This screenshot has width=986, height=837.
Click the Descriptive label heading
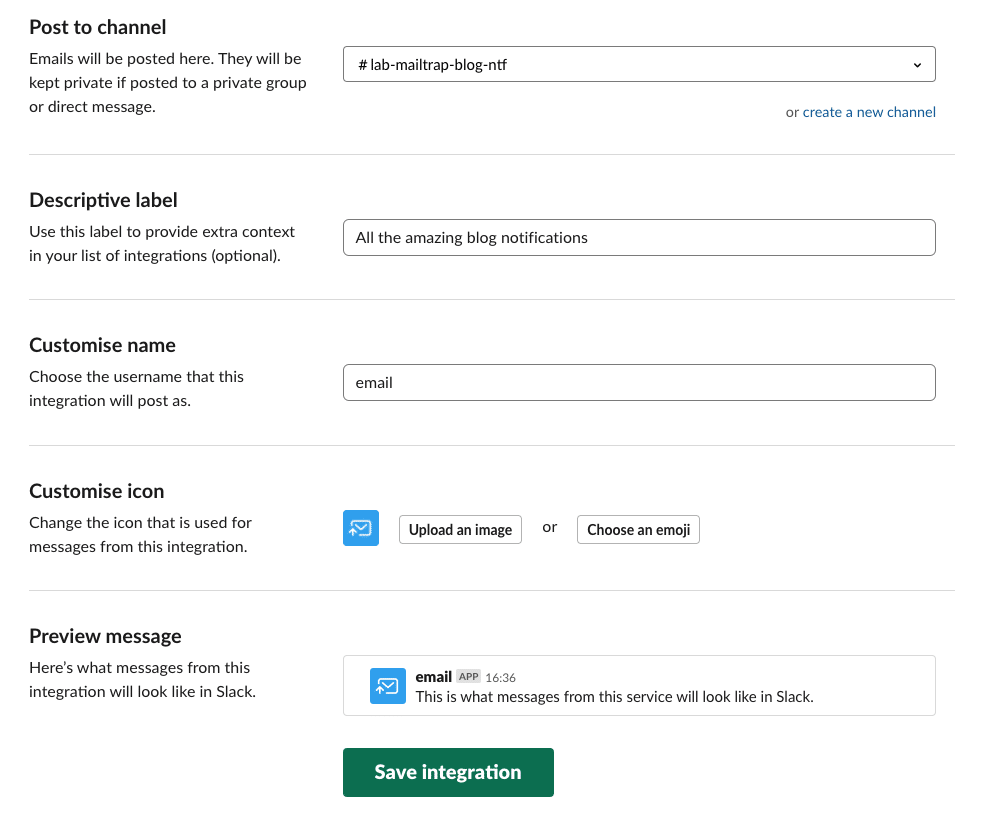pyautogui.click(x=103, y=200)
